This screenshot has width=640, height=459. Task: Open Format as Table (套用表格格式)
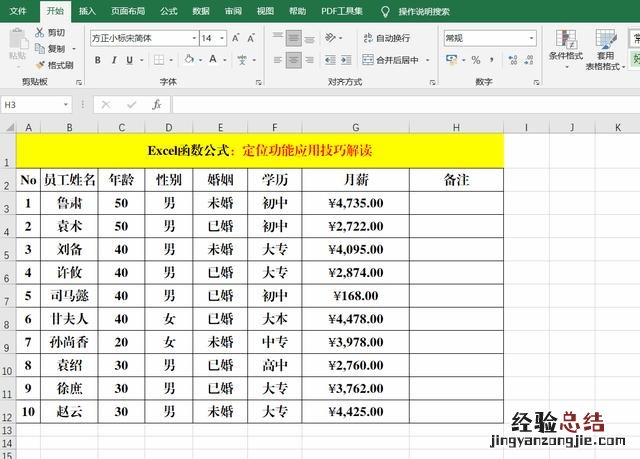pos(605,49)
